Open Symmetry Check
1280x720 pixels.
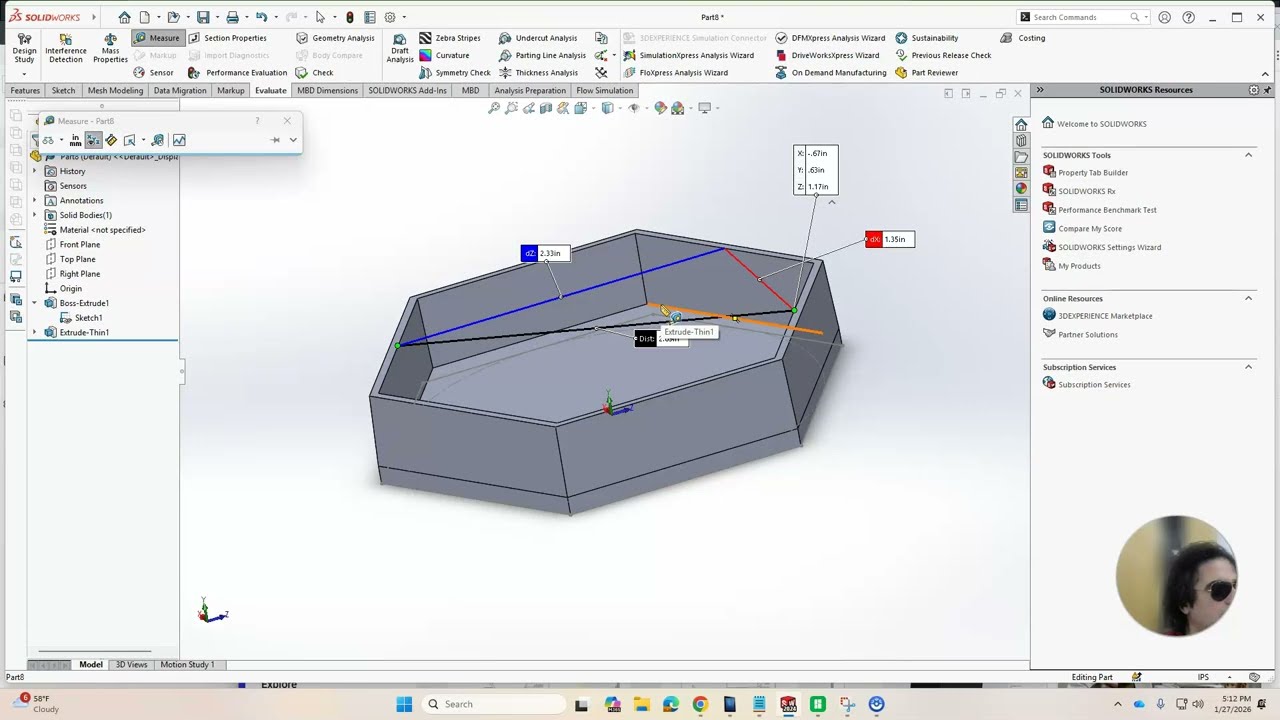[x=455, y=73]
